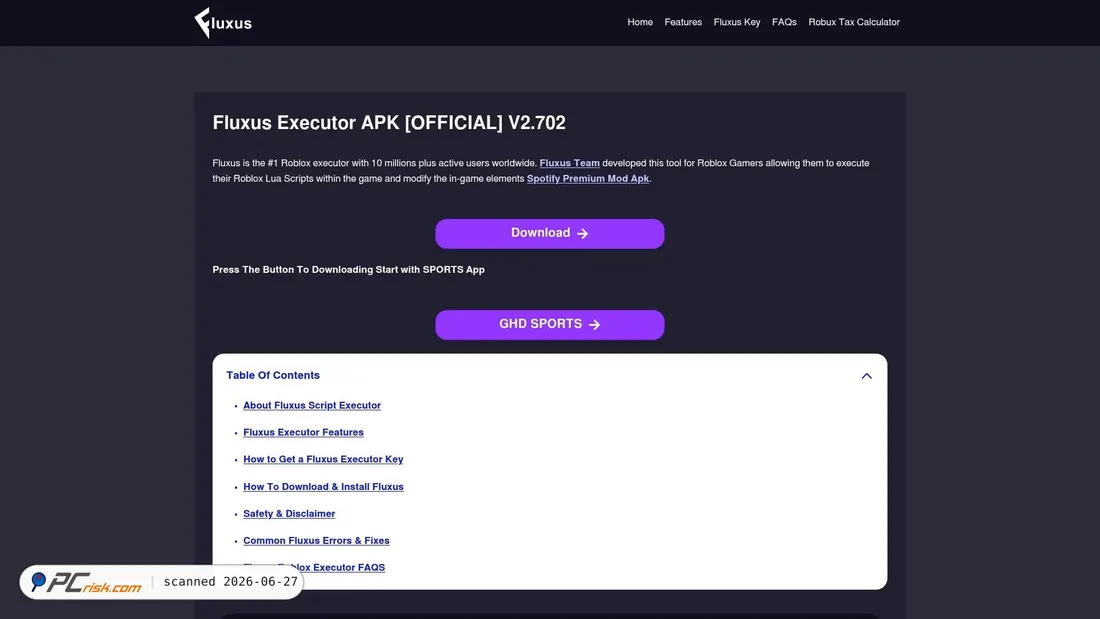
Task: Click the Fluxus Executor APK page title
Action: (x=389, y=123)
